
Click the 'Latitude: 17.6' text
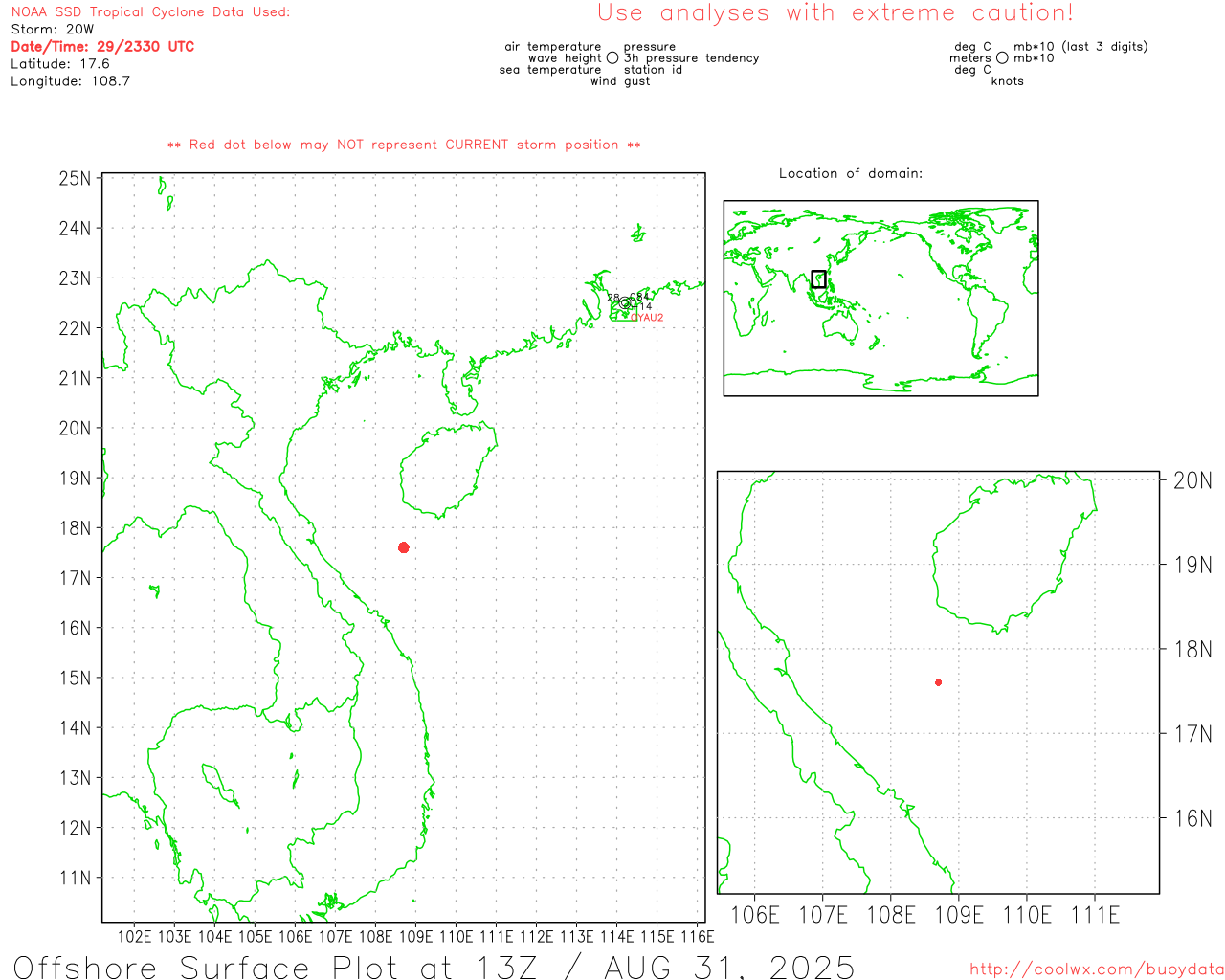pos(60,64)
